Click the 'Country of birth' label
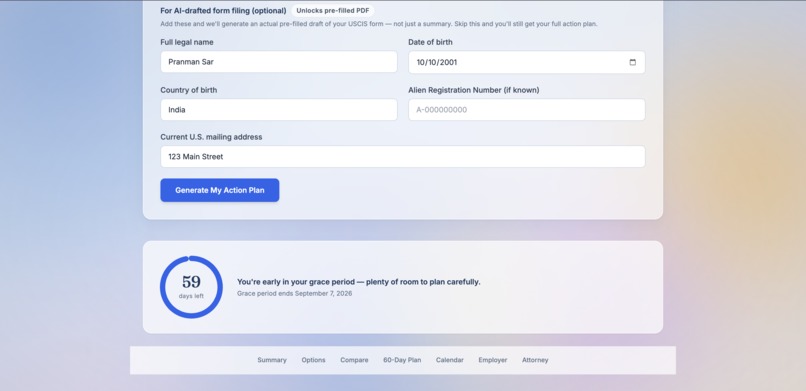The width and height of the screenshot is (806, 391). tap(189, 90)
